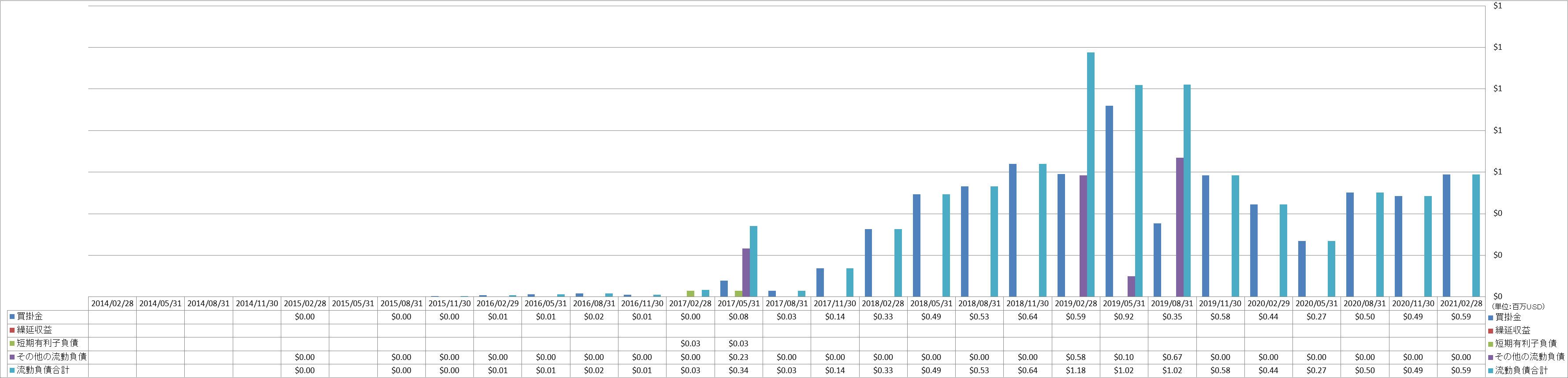Click the $0.35 買掛金 cell for 2019/08/31
Viewport: 1568px width, 378px height.
click(x=1172, y=317)
